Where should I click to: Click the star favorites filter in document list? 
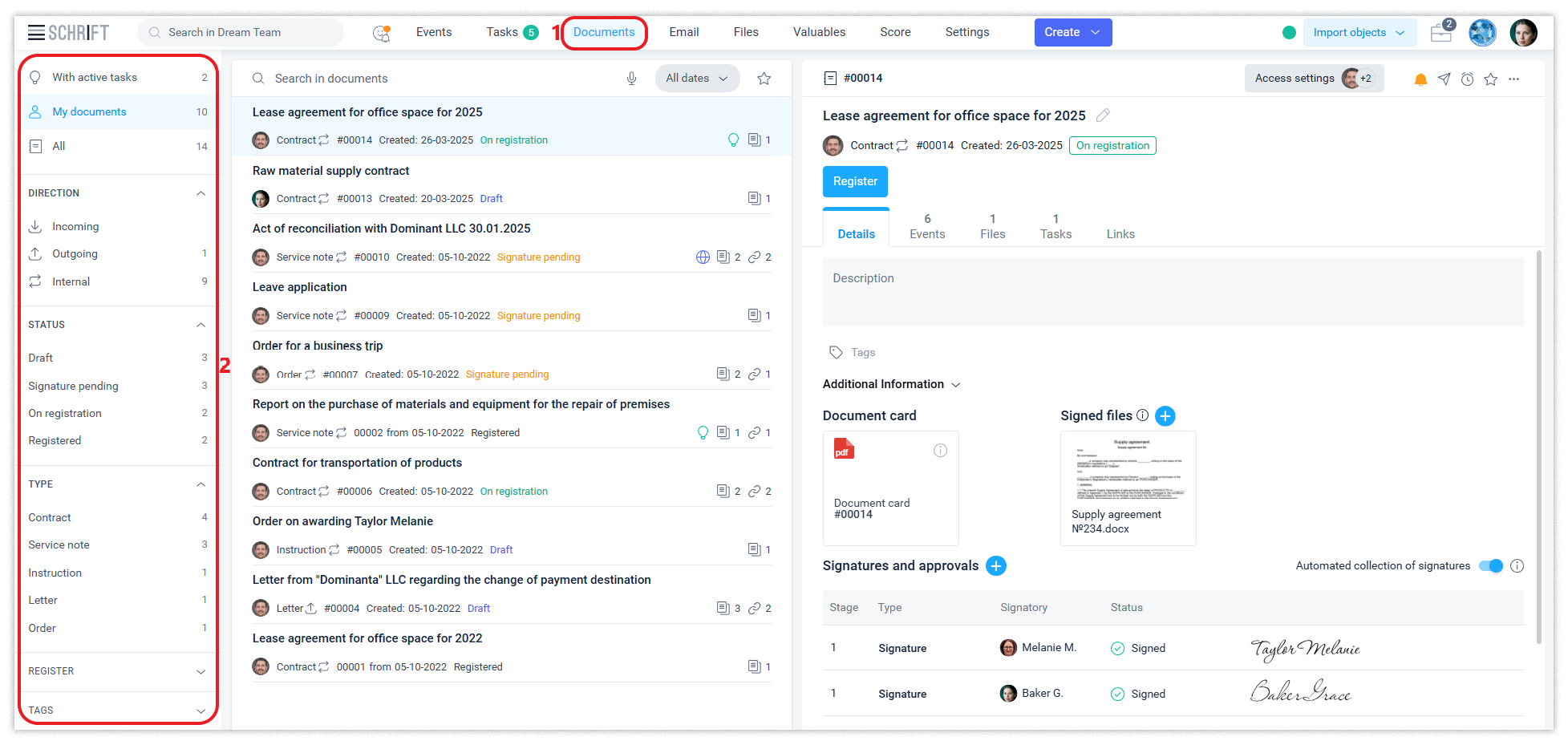pos(764,79)
